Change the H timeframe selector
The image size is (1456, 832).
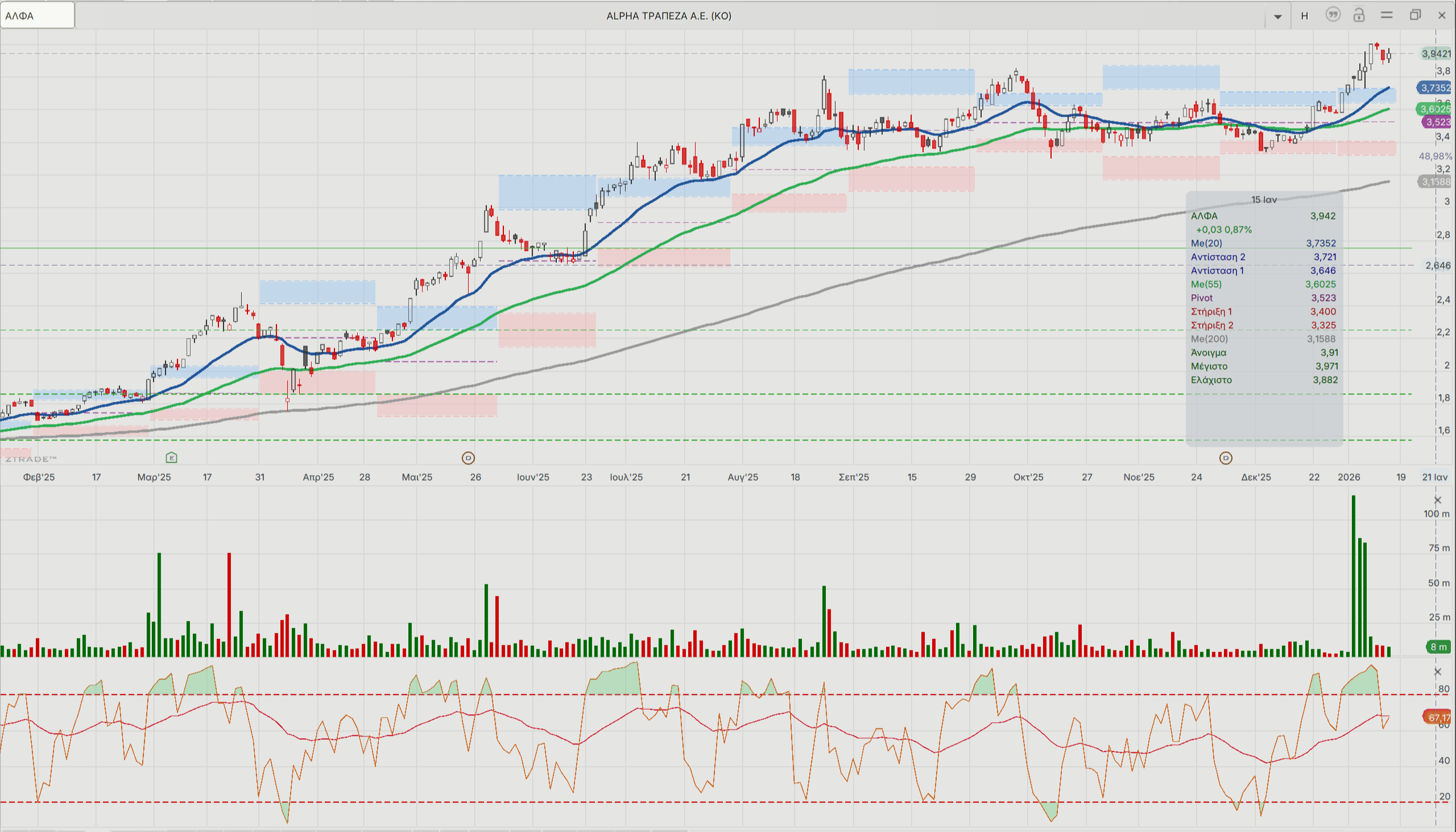1304,16
